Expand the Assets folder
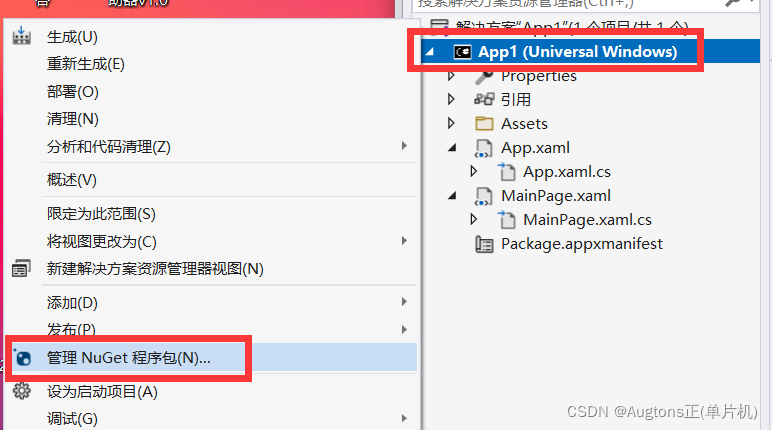The width and height of the screenshot is (772, 430). coord(451,123)
